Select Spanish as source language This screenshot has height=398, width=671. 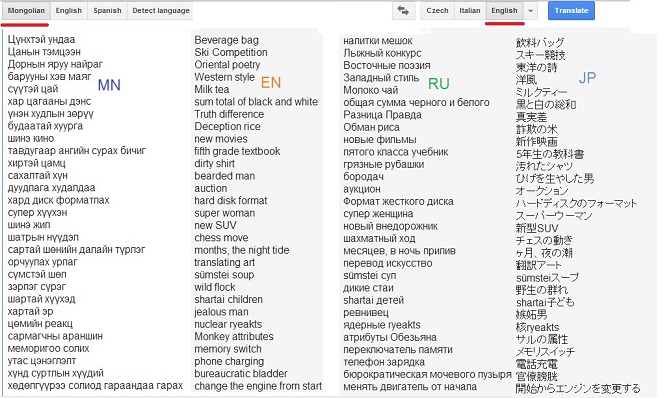click(x=107, y=11)
